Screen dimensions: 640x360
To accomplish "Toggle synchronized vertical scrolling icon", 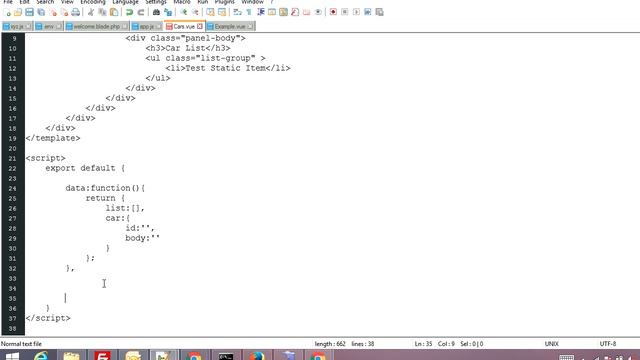I will pos(210,12).
